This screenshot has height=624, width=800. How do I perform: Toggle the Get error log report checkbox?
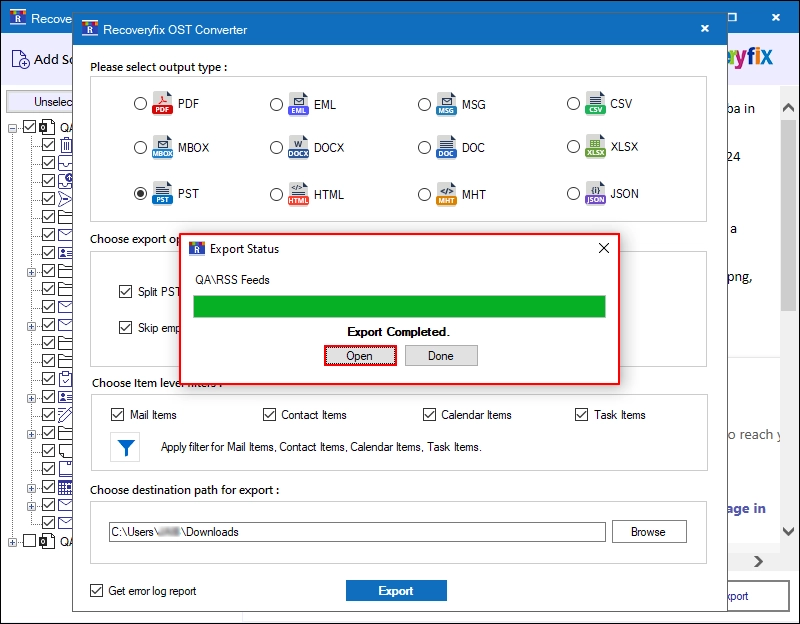[96, 590]
